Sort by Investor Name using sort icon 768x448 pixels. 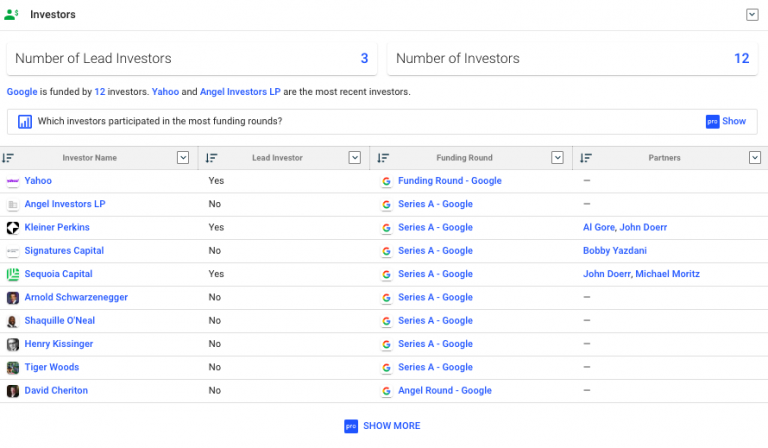(x=8, y=158)
